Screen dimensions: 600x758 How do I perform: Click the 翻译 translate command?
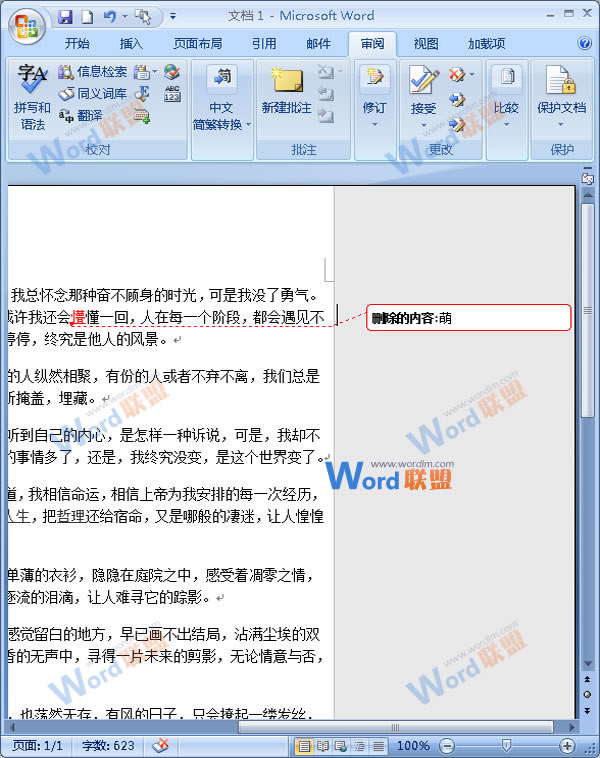coord(80,116)
